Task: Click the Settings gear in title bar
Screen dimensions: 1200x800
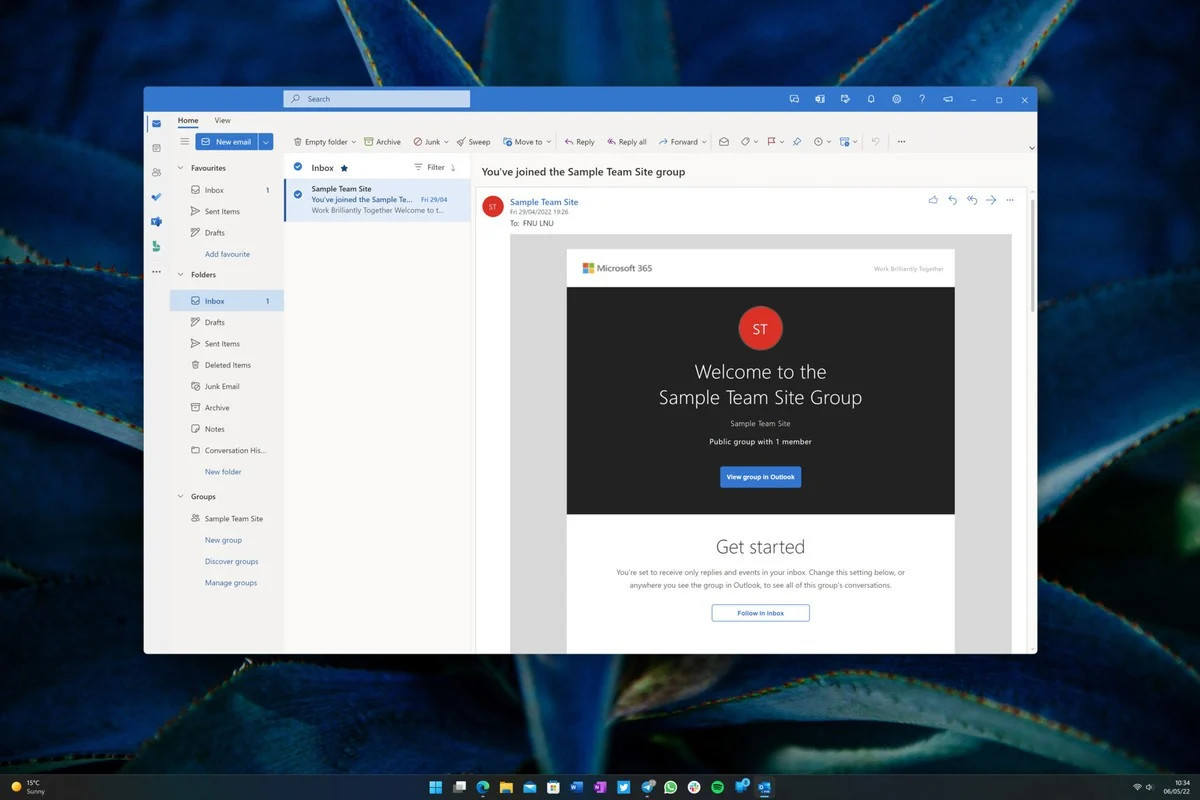Action: (896, 99)
